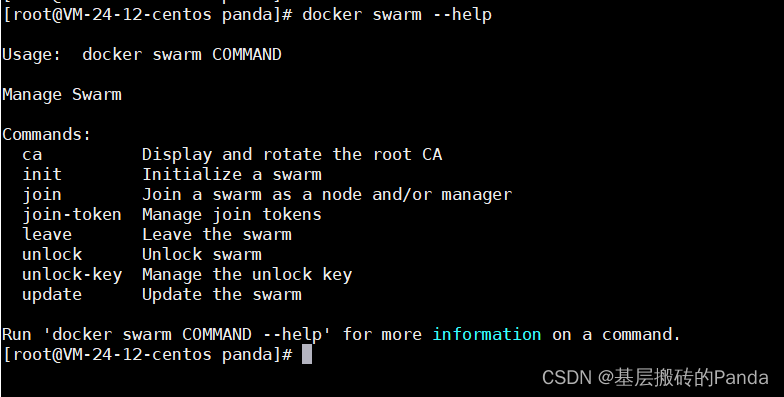784x397 pixels.
Task: Select the 'unlock' command entry
Action: 52,254
